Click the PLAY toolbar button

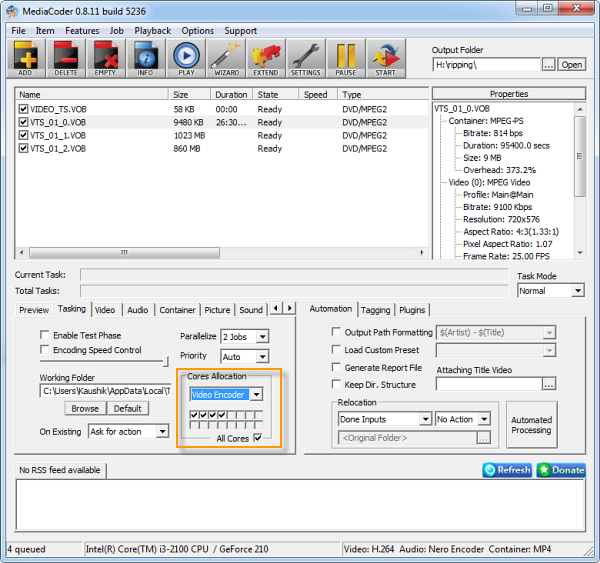coord(186,58)
